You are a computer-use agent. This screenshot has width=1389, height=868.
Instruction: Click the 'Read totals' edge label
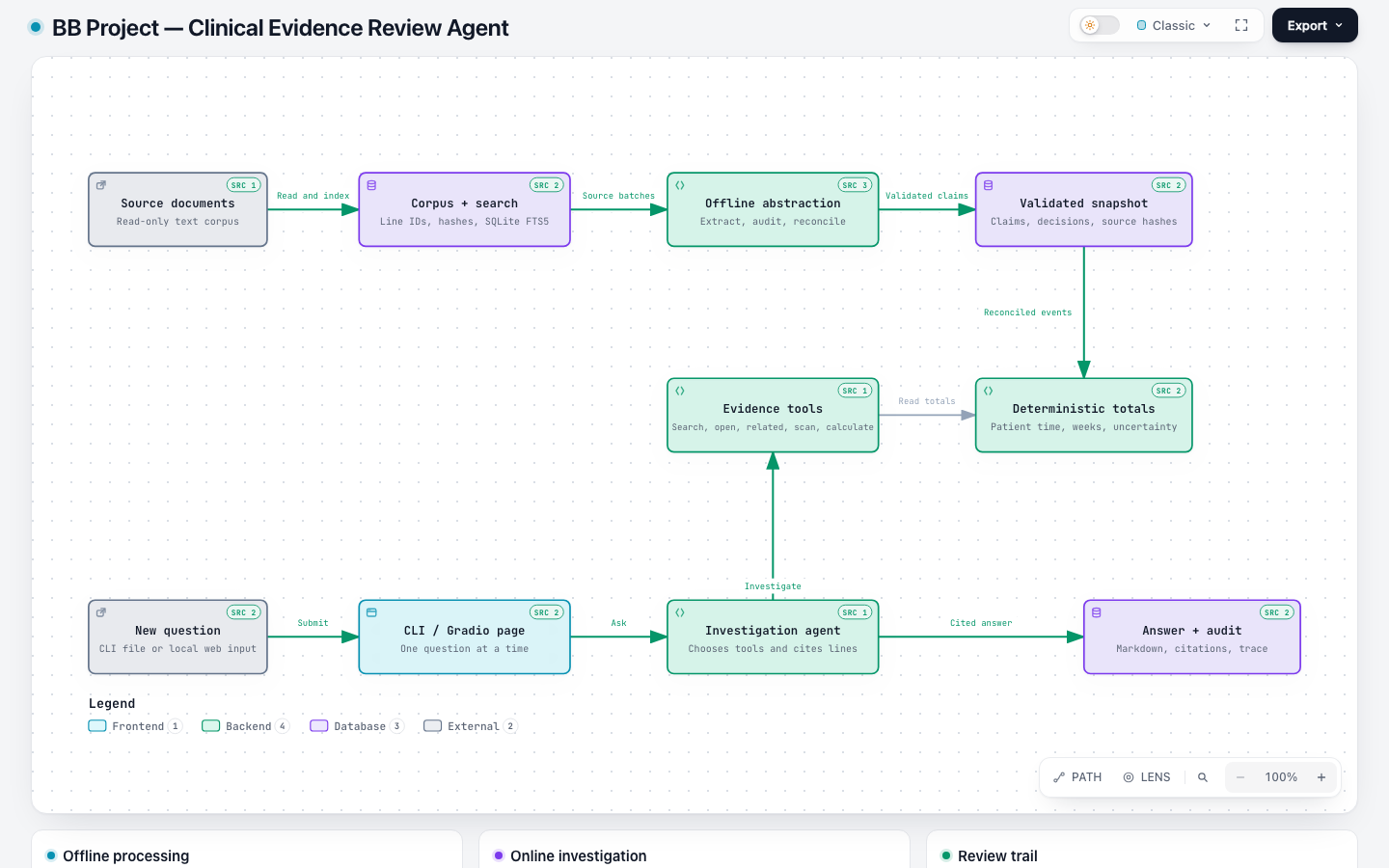[x=927, y=401]
